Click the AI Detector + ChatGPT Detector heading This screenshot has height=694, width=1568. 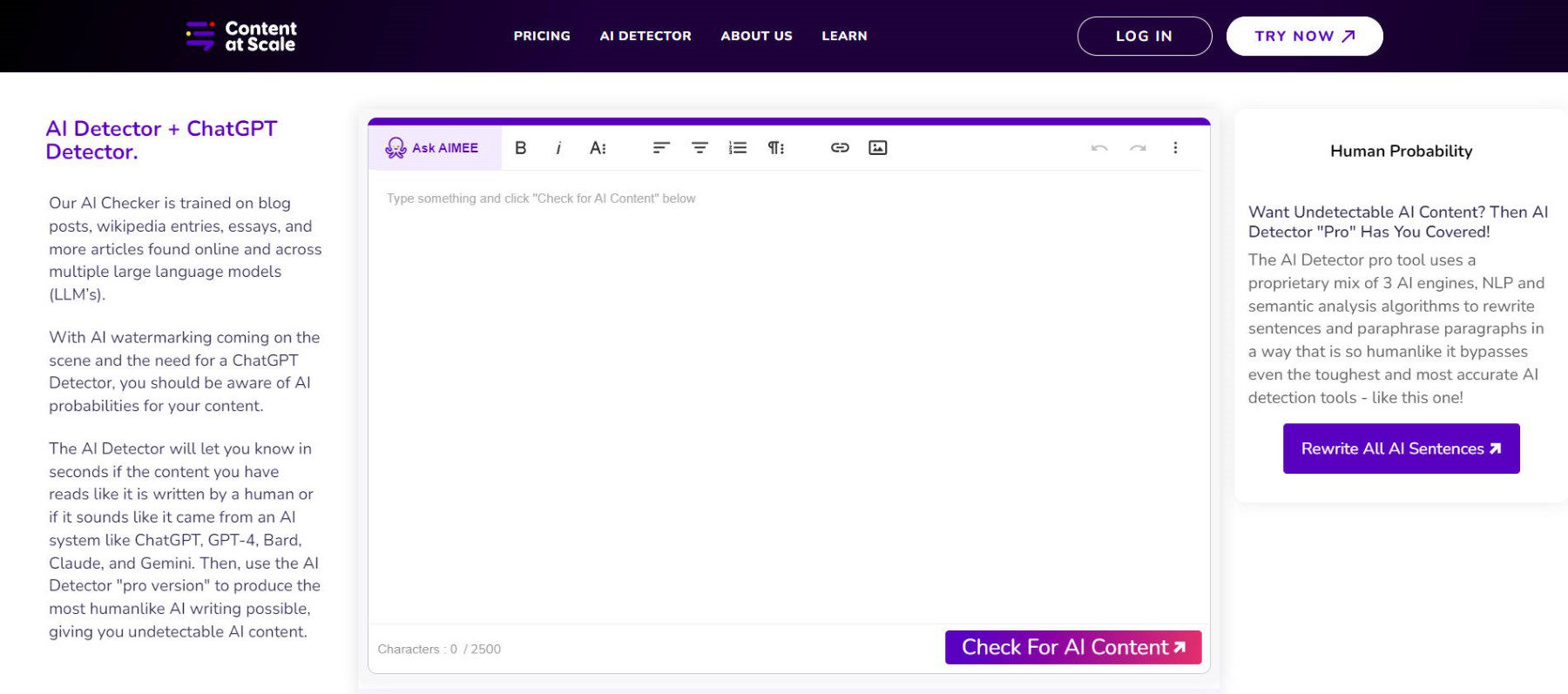coord(161,140)
